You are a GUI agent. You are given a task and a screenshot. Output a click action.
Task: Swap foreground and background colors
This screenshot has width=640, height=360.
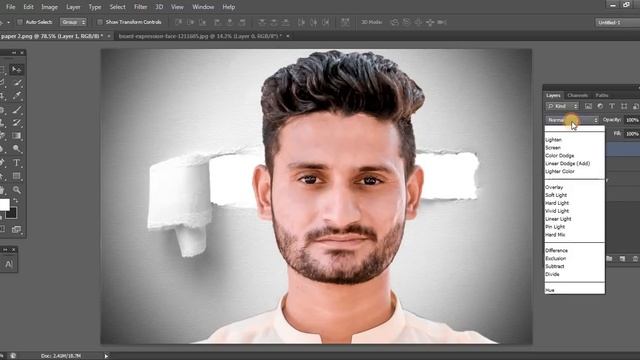pos(16,200)
